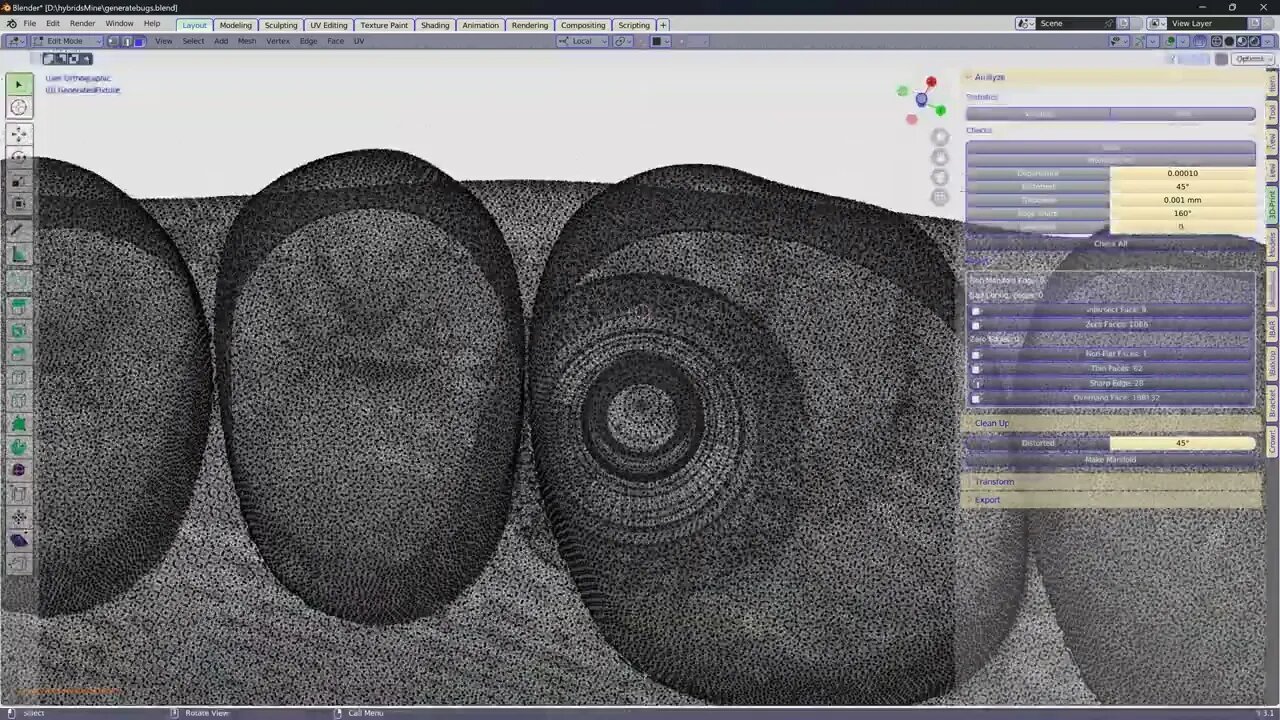The width and height of the screenshot is (1280, 720).
Task: Click the blue Z axis gizmo ball
Action: coord(921,99)
